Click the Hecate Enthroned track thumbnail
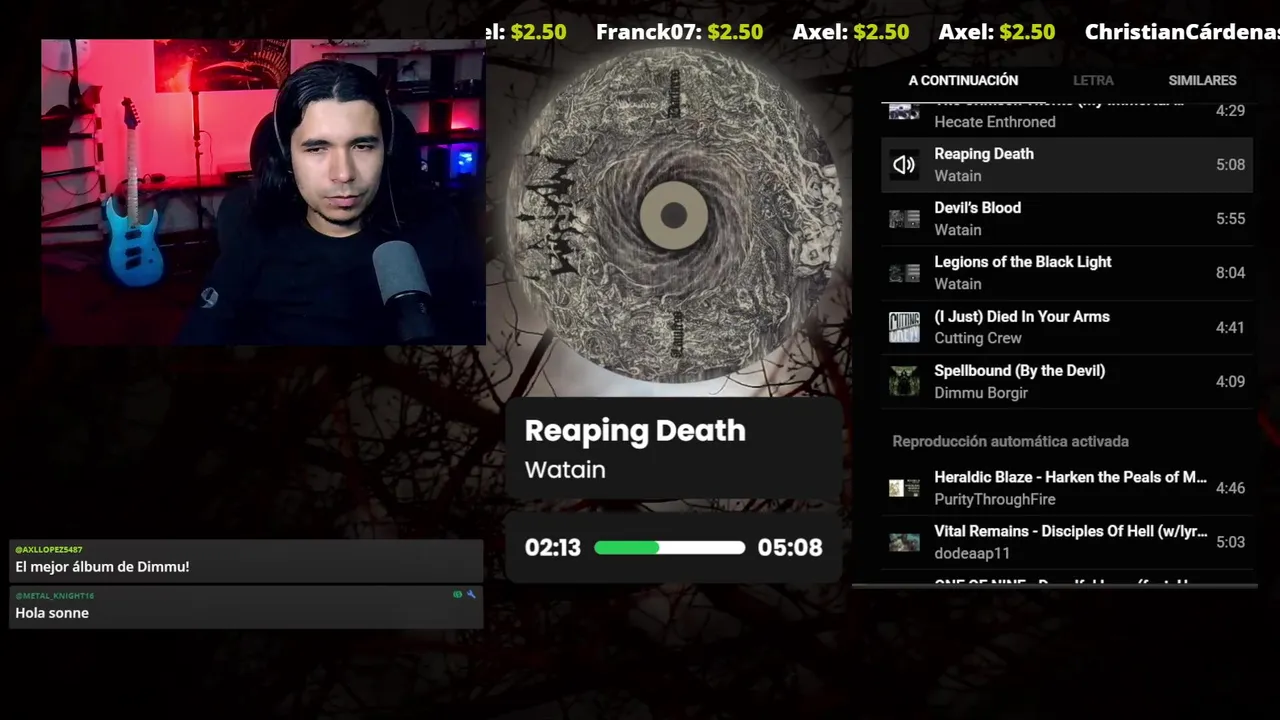The image size is (1280, 720). [x=904, y=110]
